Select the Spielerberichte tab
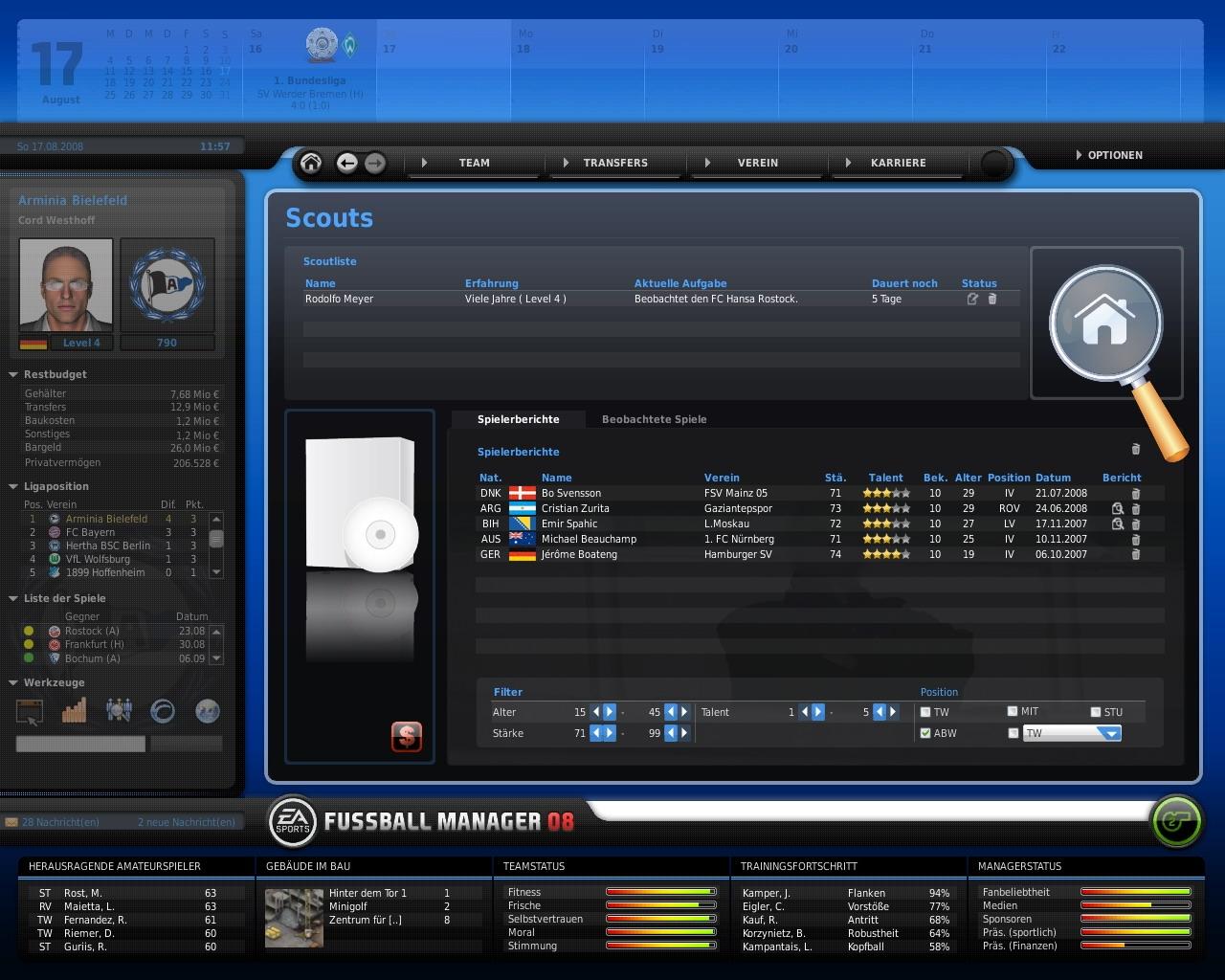Viewport: 1225px width, 980px height. 519,419
